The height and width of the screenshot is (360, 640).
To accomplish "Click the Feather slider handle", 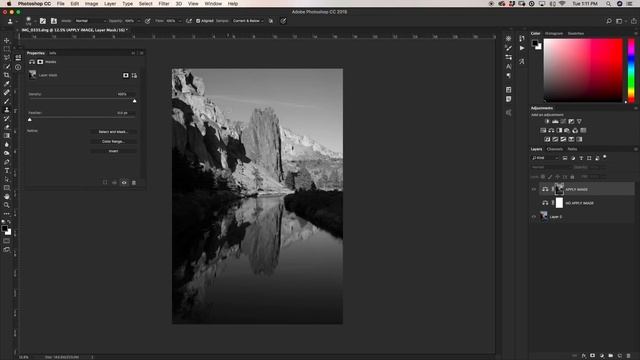I will pyautogui.click(x=30, y=119).
